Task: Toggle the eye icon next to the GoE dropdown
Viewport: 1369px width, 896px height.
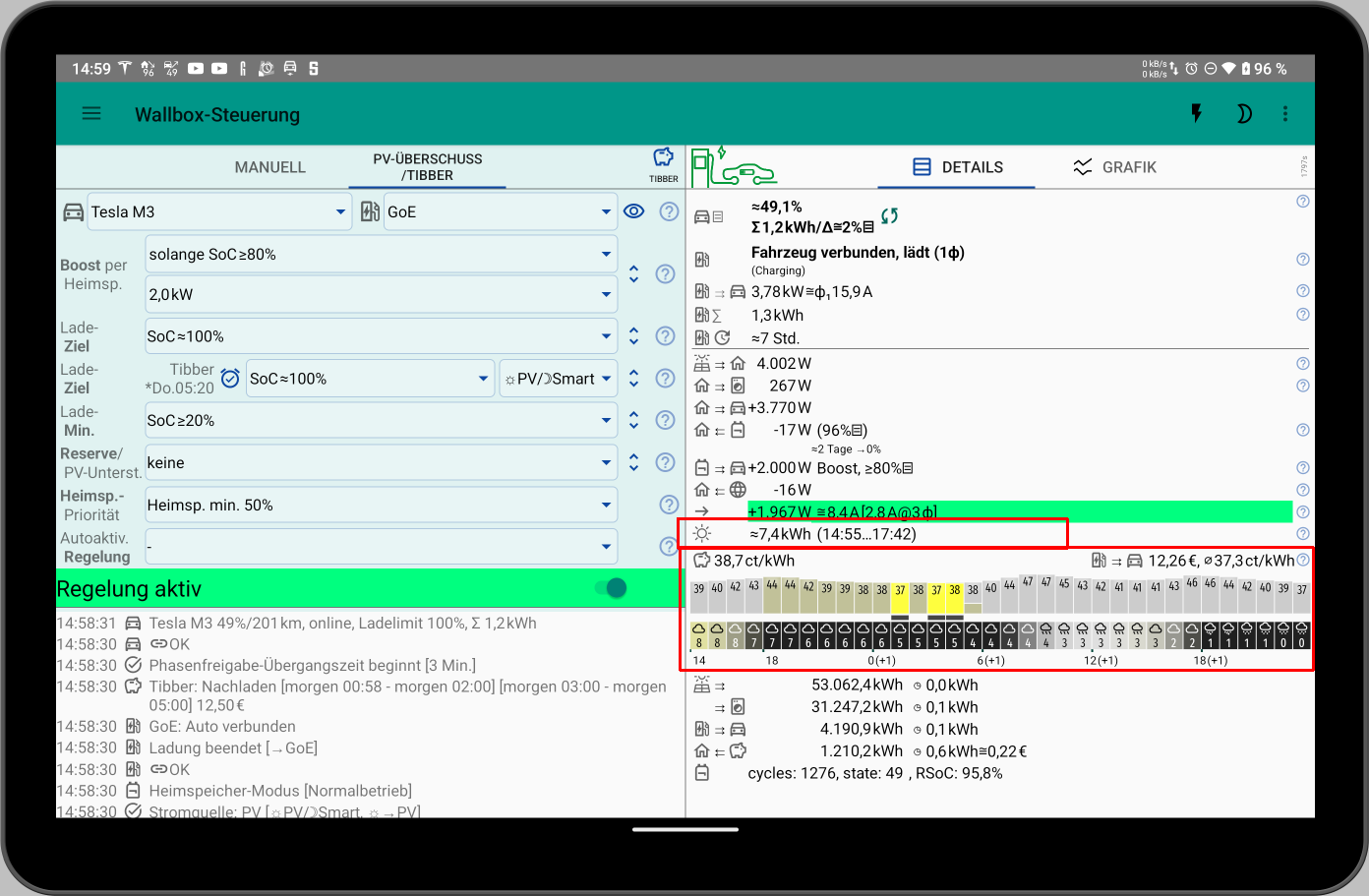Action: pos(633,210)
